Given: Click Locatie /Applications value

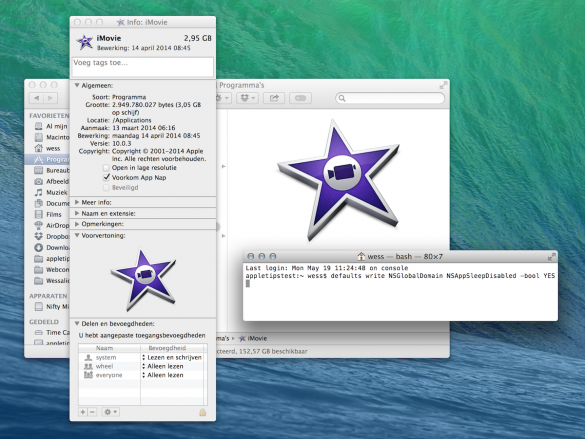Looking at the screenshot, I should click(x=132, y=120).
